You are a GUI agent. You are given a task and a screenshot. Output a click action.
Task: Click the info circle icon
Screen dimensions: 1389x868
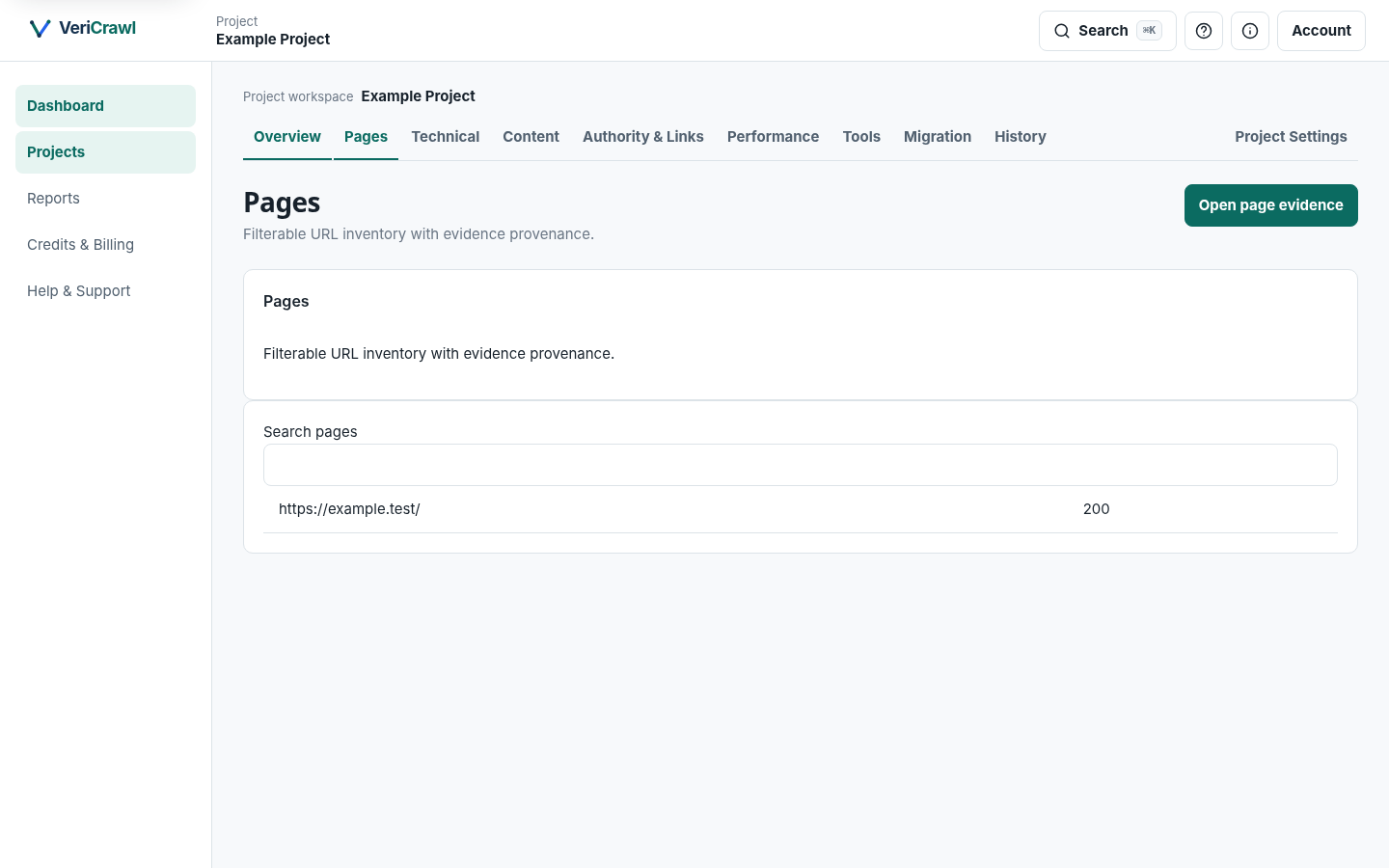(x=1250, y=31)
